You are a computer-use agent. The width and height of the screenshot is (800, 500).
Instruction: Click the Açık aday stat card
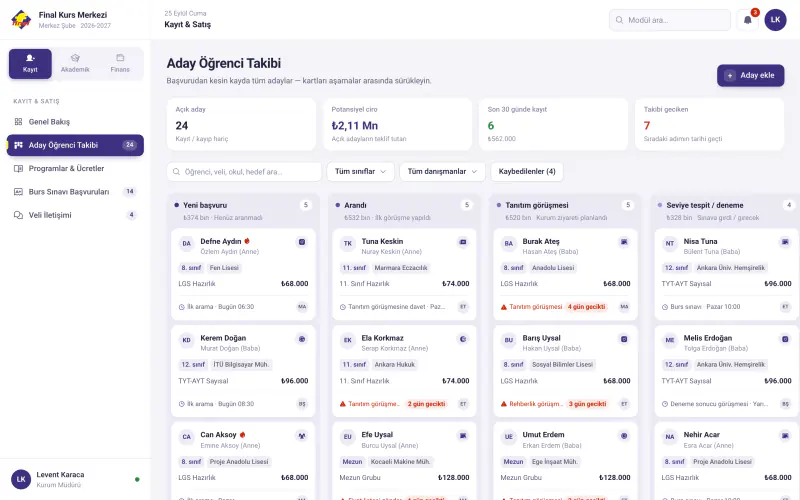[241, 124]
